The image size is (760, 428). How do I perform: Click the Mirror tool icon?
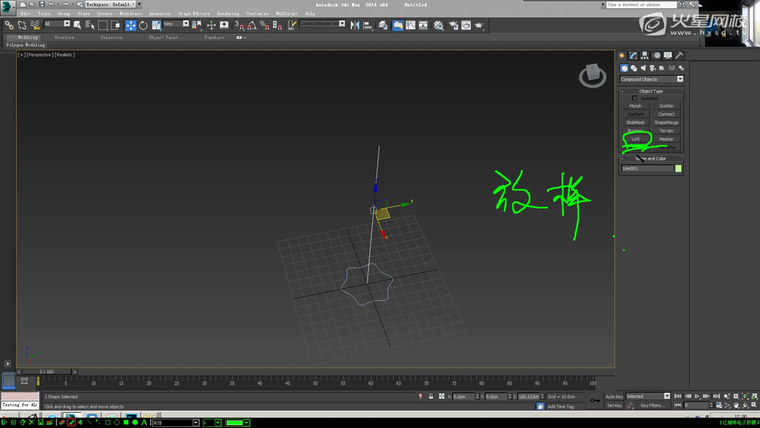pyautogui.click(x=355, y=25)
